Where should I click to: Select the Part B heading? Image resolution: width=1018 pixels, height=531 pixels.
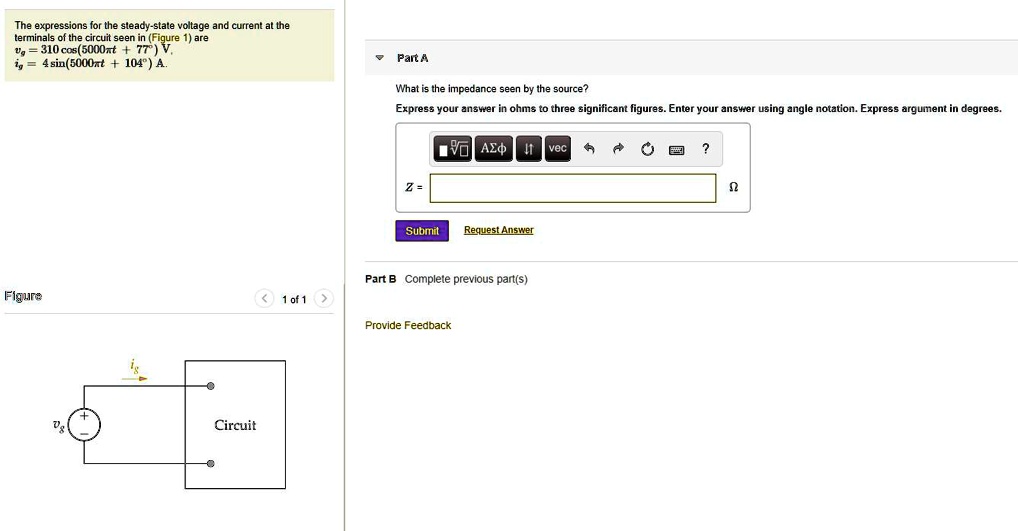click(380, 279)
